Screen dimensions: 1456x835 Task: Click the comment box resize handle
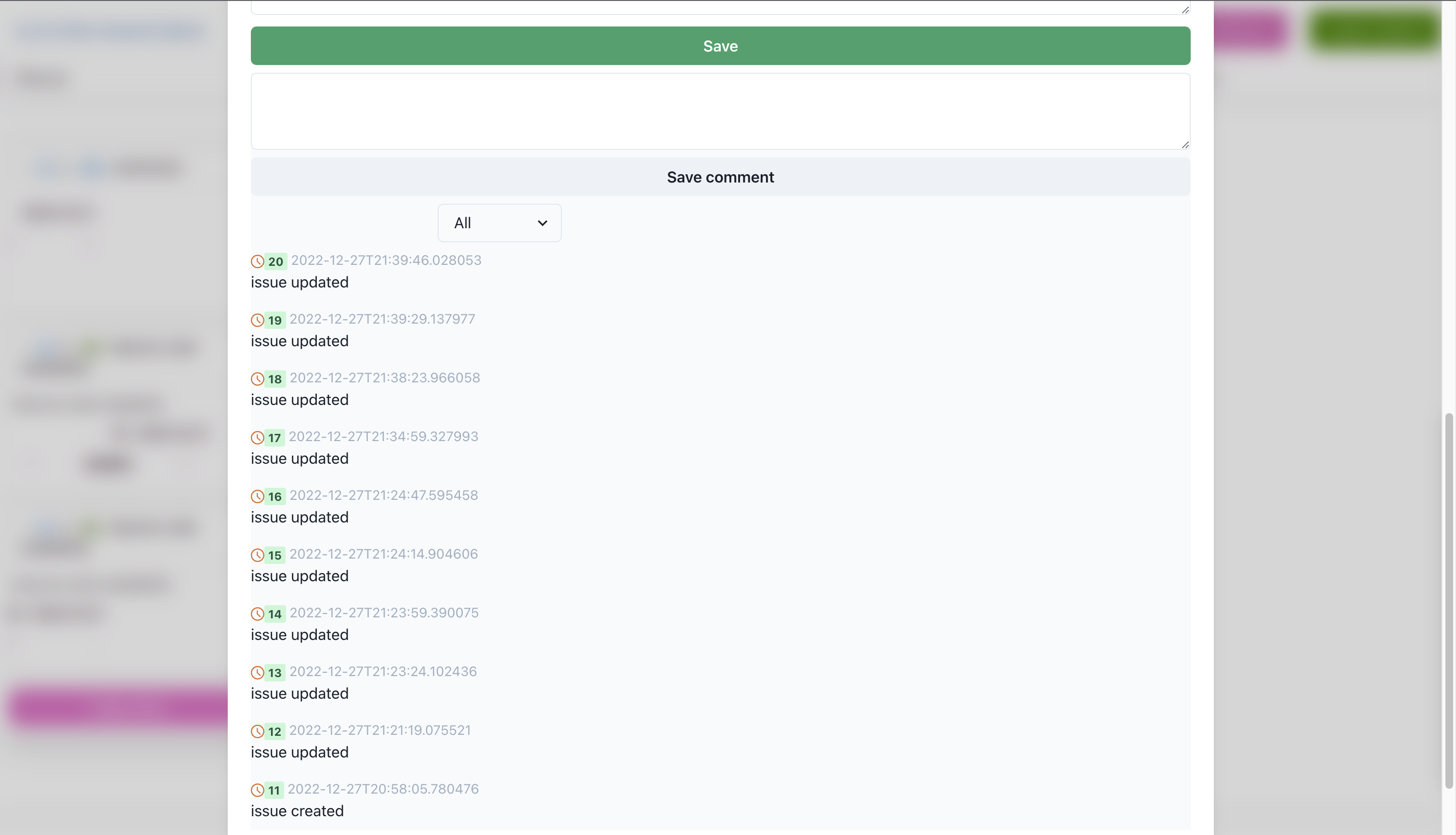point(1185,144)
